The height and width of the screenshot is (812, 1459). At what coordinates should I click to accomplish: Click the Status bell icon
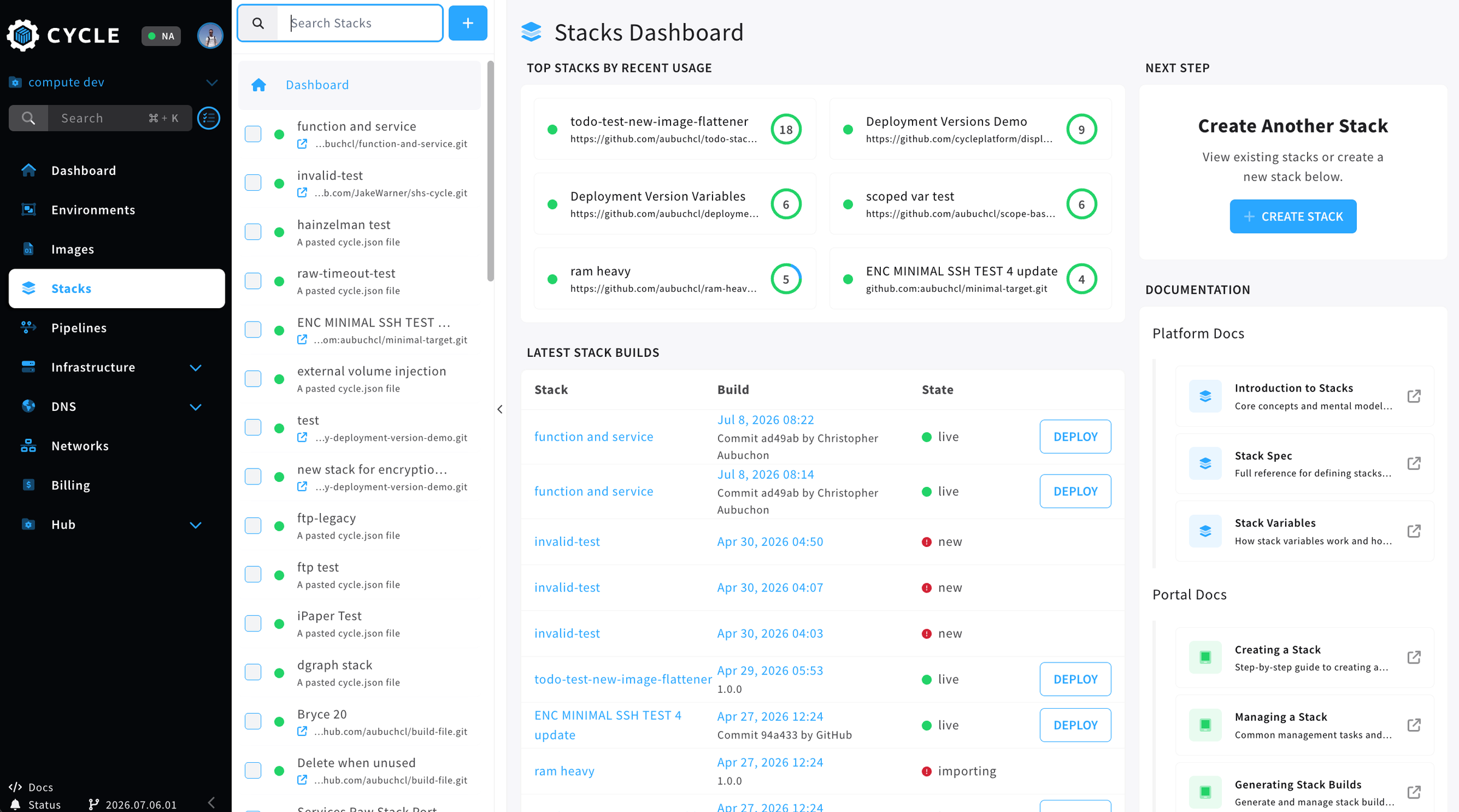16,805
